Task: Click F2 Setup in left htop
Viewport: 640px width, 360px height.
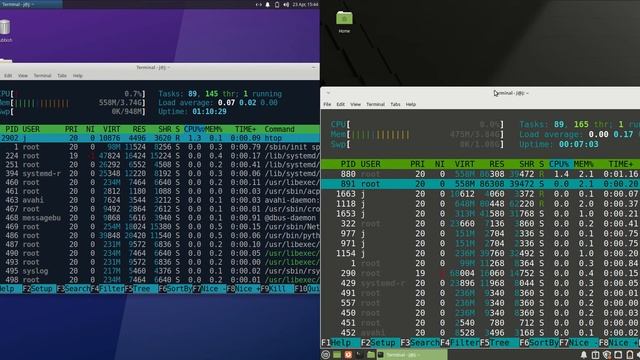Action: pos(39,289)
